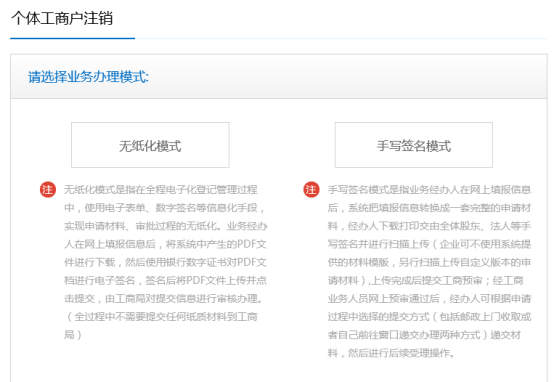Select the 无纸化模式 button
The width and height of the screenshot is (554, 382).
pos(150,145)
